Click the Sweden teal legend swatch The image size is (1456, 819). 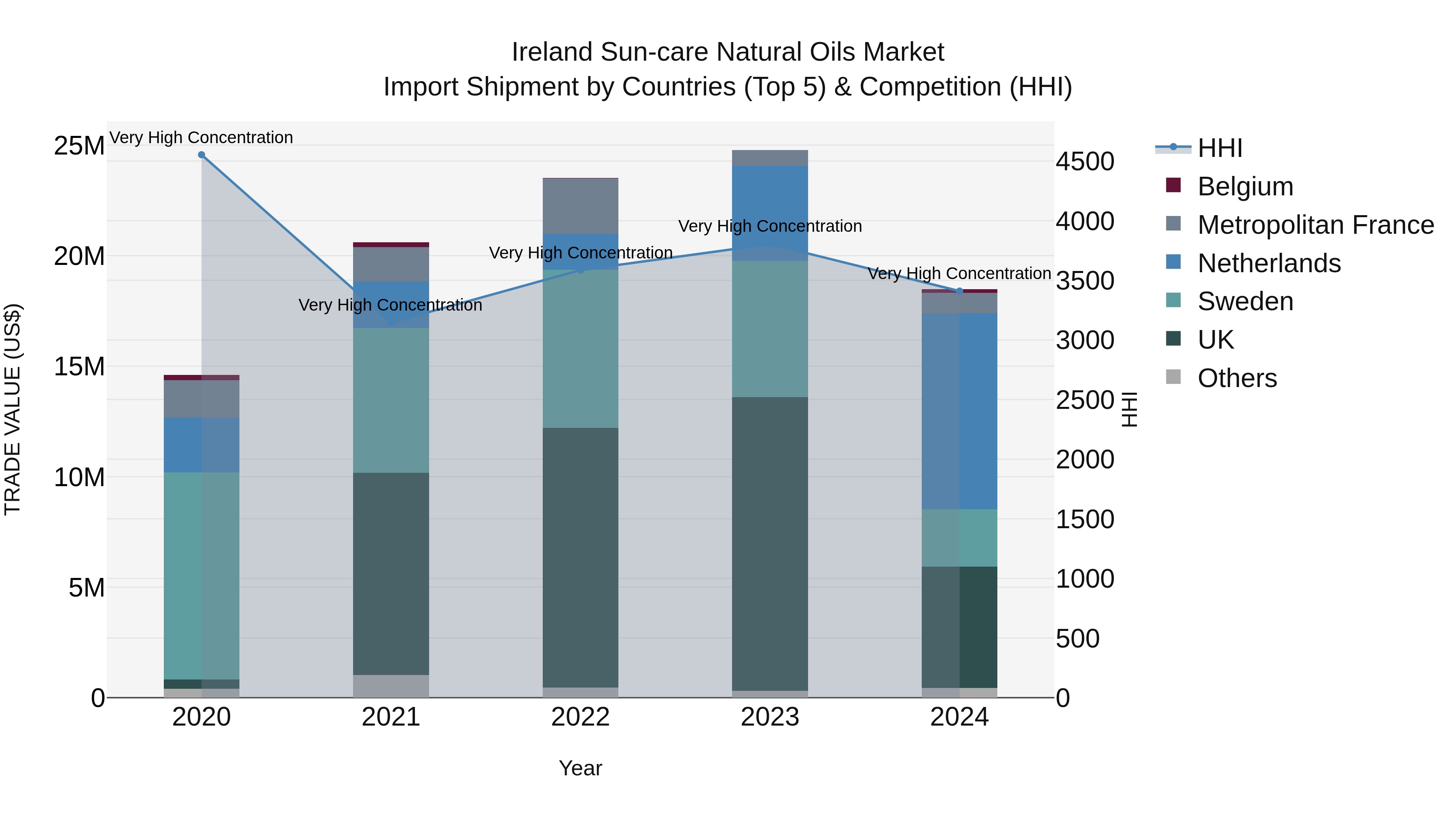point(1173,300)
